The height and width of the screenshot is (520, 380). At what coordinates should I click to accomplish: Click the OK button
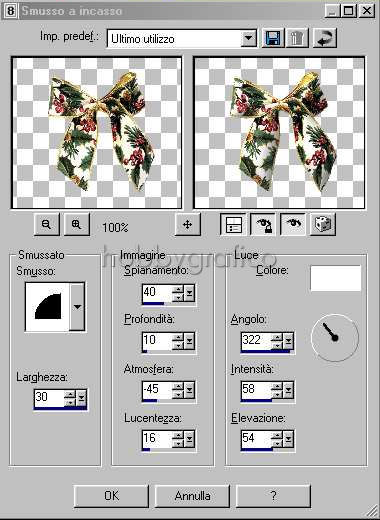point(111,496)
